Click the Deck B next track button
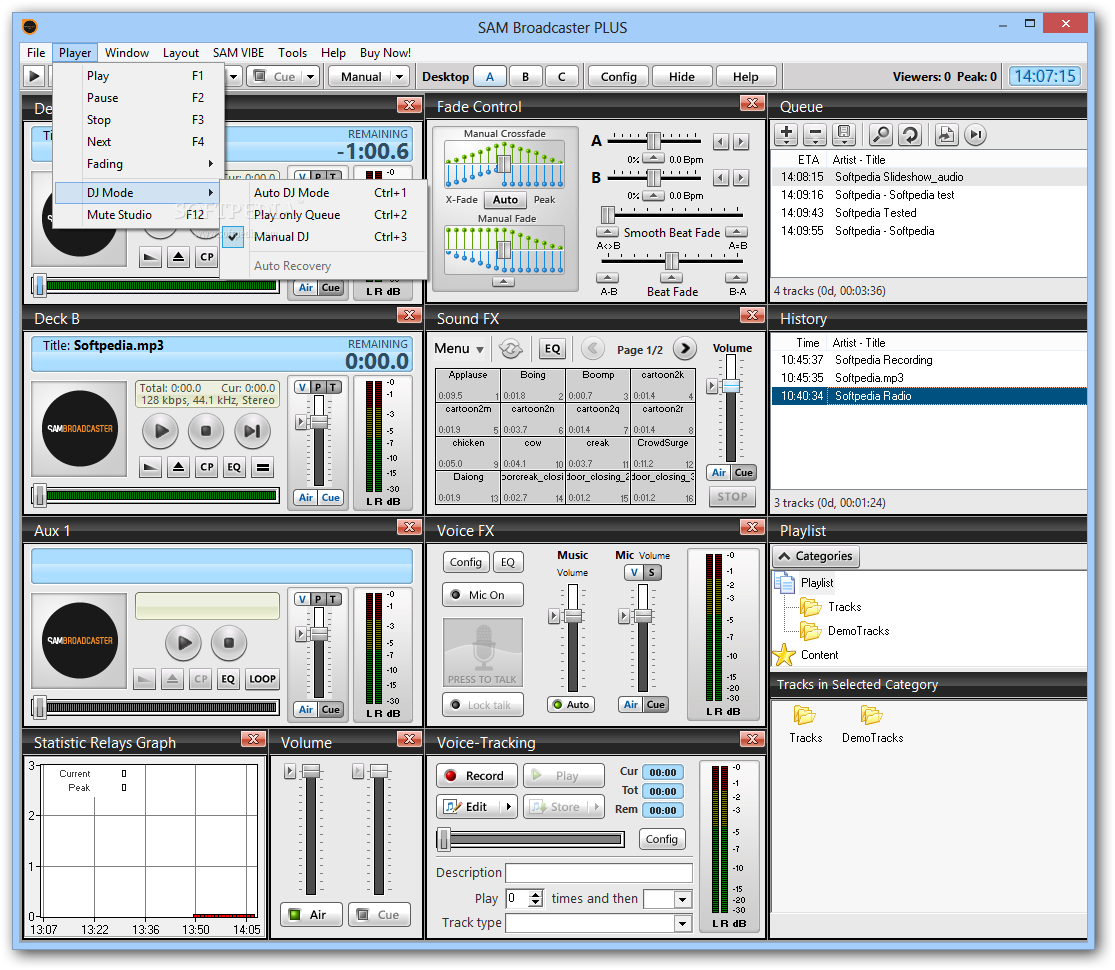The image size is (1115, 970). click(252, 431)
